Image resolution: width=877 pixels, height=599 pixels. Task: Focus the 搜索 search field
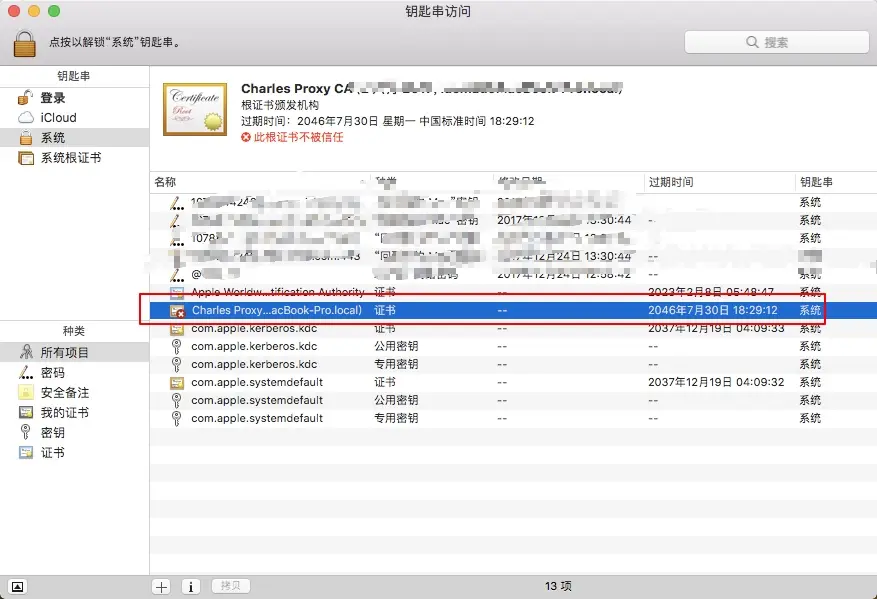click(777, 42)
